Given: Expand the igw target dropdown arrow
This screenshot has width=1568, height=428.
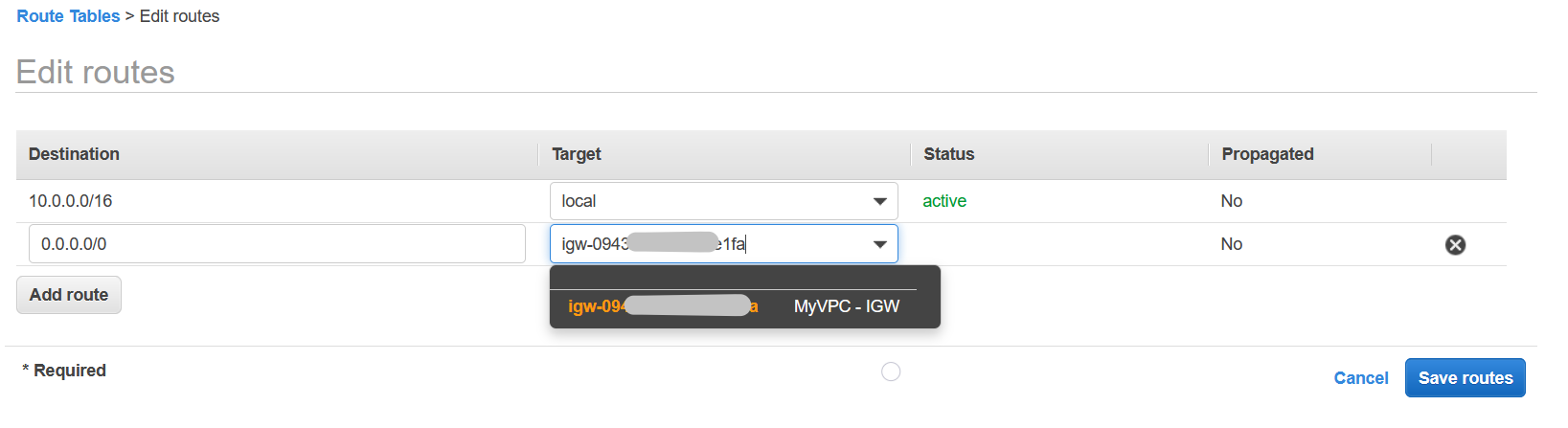Looking at the screenshot, I should click(x=879, y=244).
